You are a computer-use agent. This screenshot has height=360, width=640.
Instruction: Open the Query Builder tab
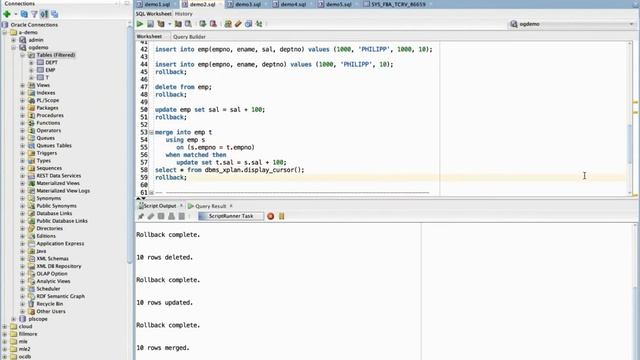[x=189, y=37]
